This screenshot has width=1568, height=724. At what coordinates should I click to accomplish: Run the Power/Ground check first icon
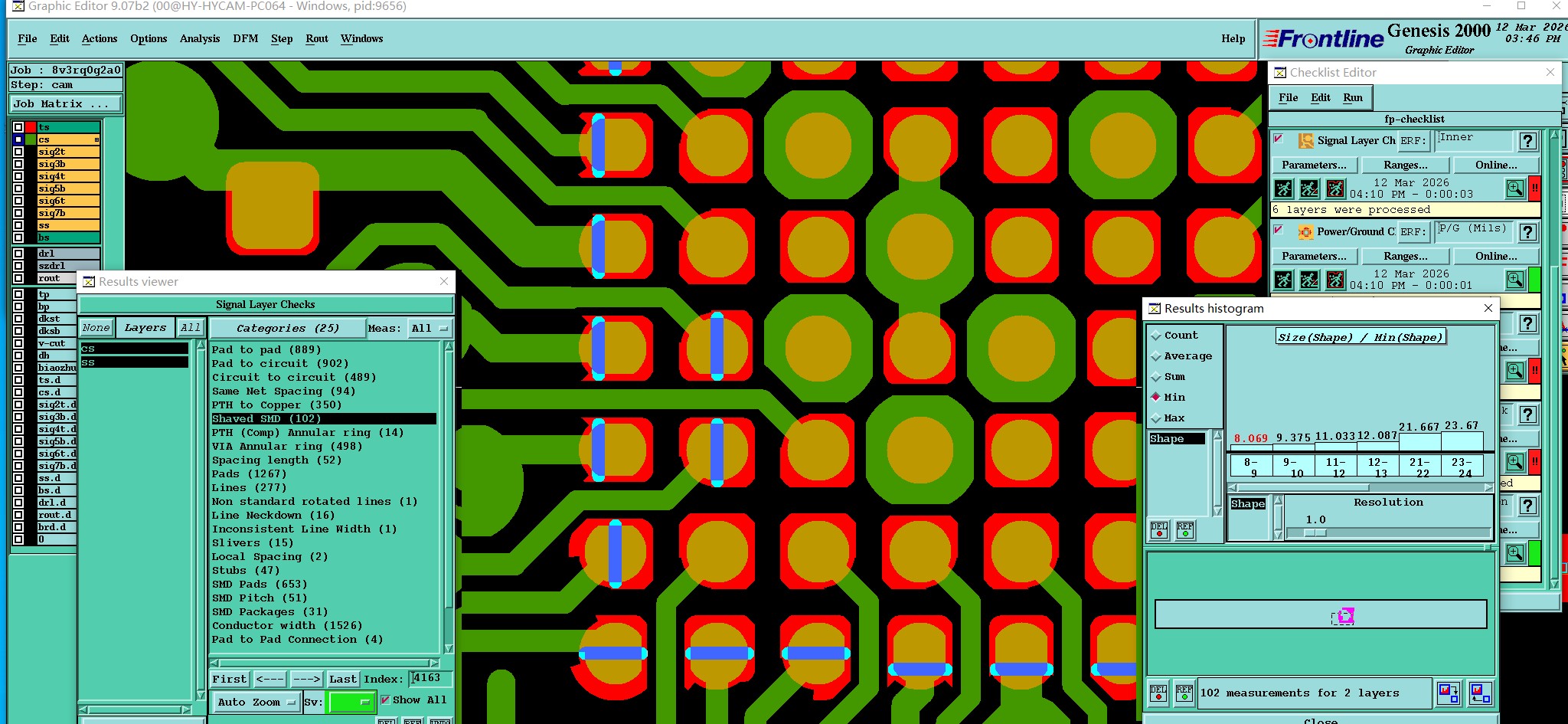[1284, 280]
